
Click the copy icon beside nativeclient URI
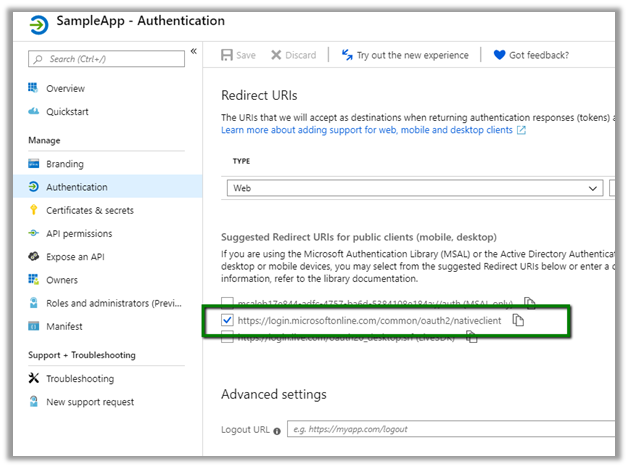(x=518, y=320)
